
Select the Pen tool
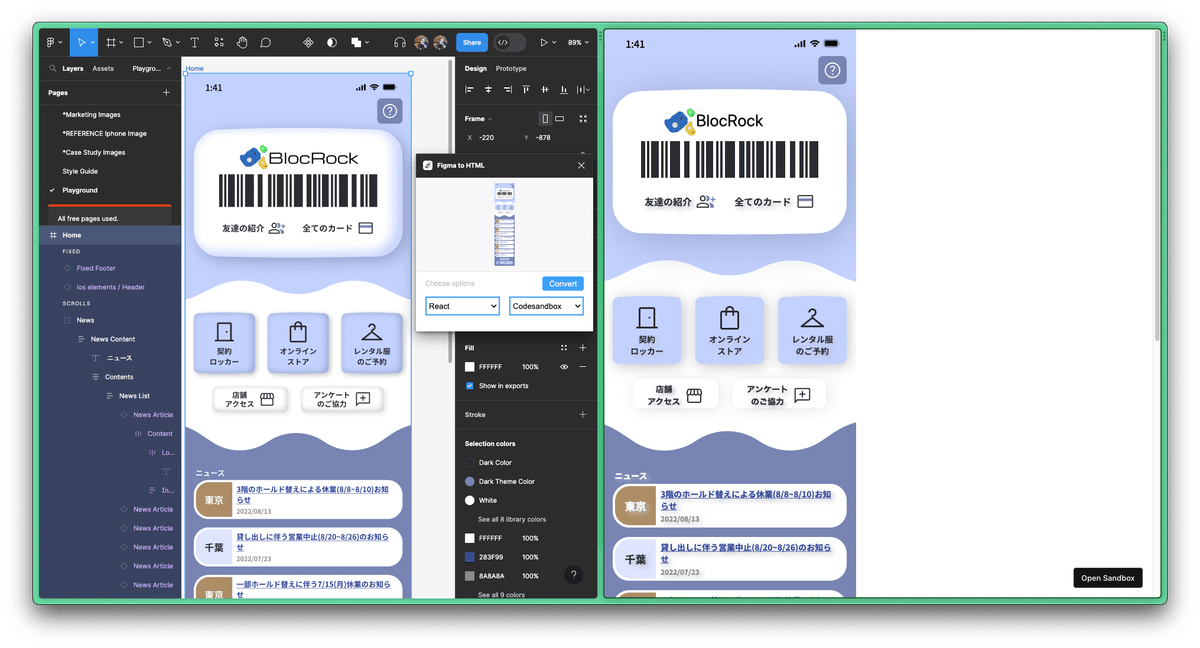tap(167, 43)
